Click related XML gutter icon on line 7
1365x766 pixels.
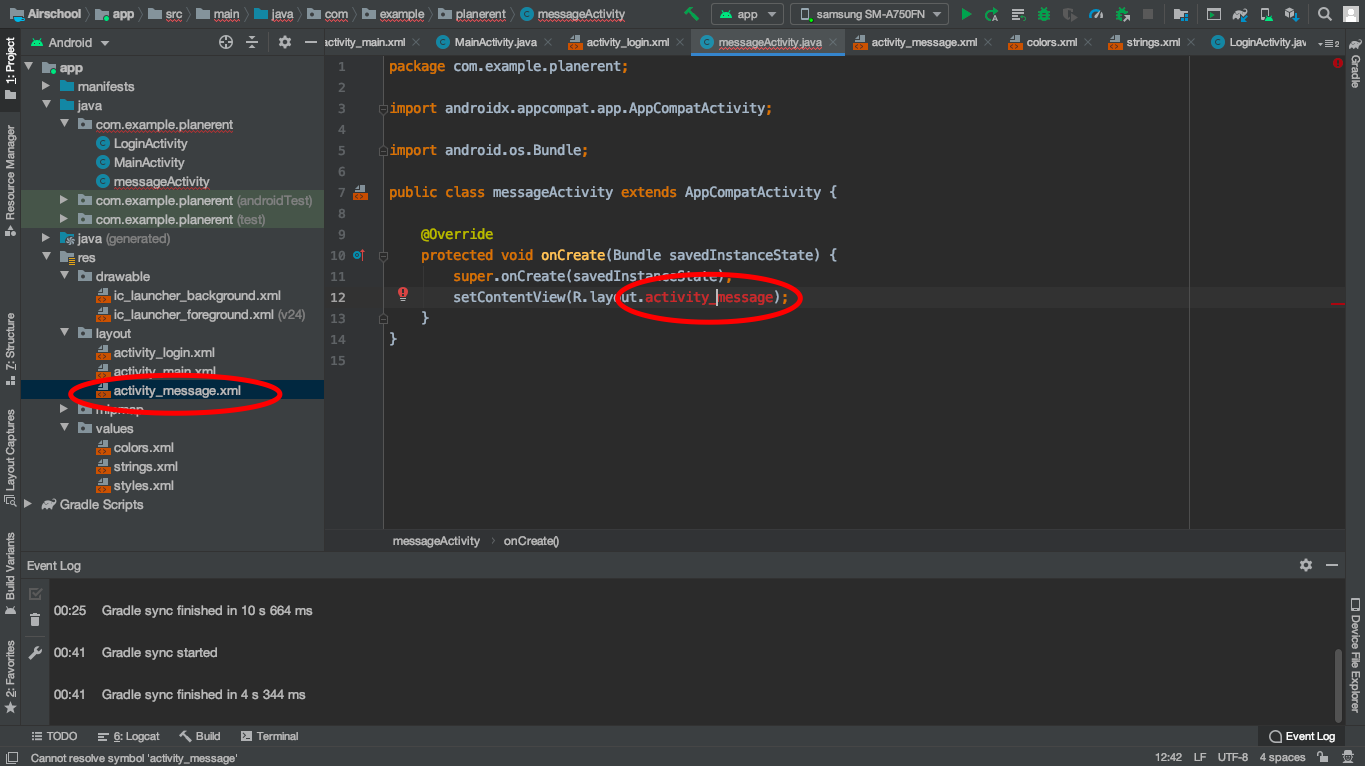[360, 192]
